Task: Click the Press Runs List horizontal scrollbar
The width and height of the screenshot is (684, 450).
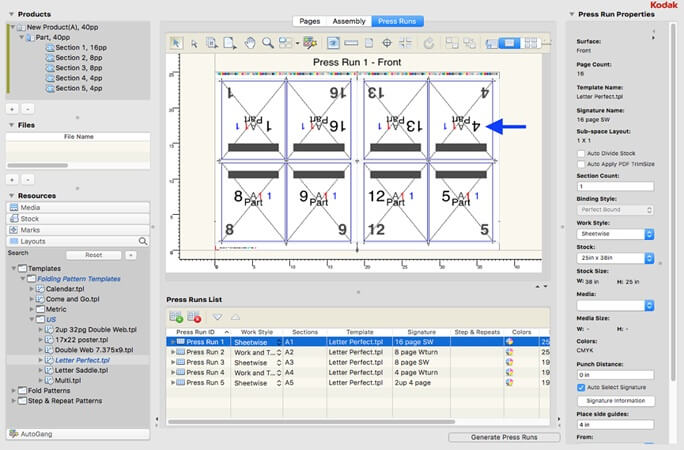Action: pyautogui.click(x=311, y=422)
